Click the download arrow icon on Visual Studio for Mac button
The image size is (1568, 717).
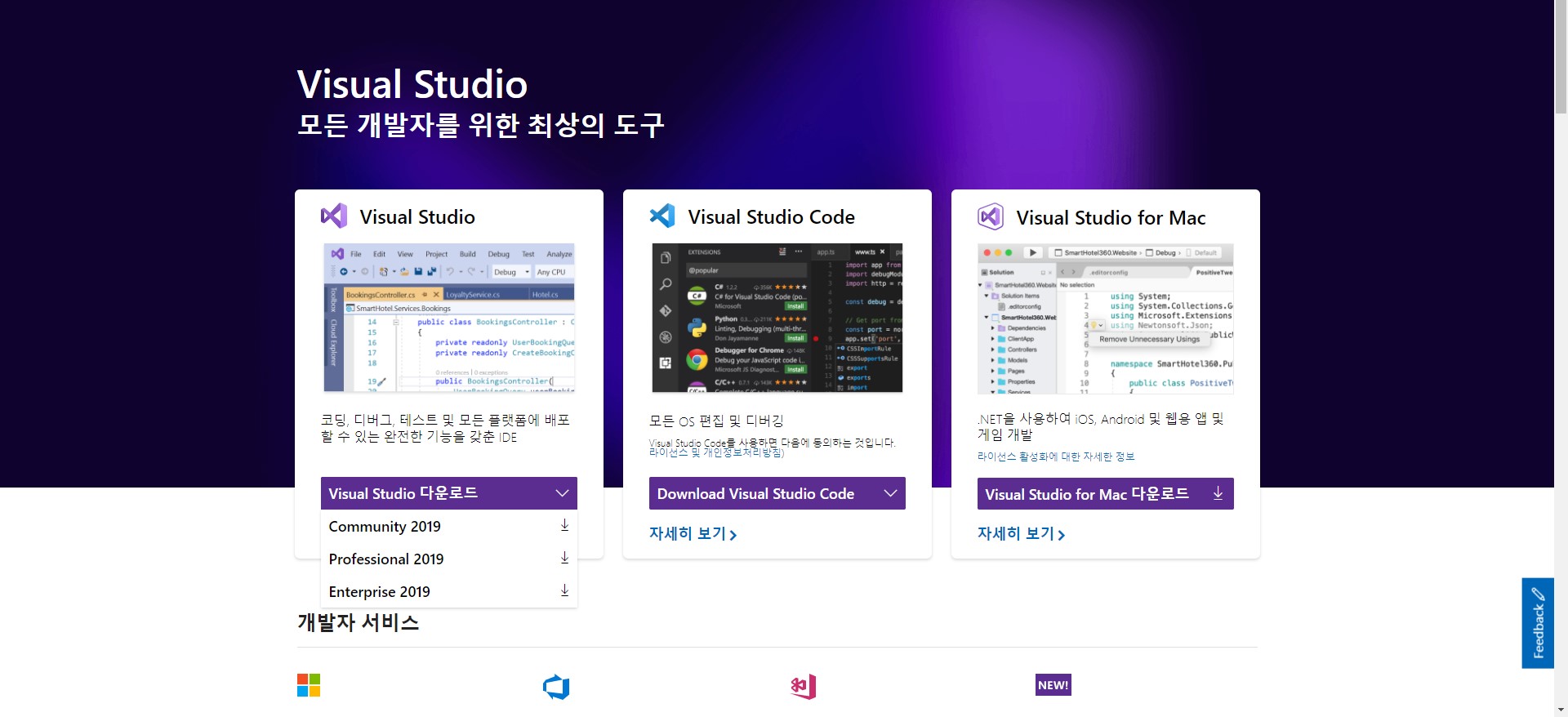coord(1218,493)
